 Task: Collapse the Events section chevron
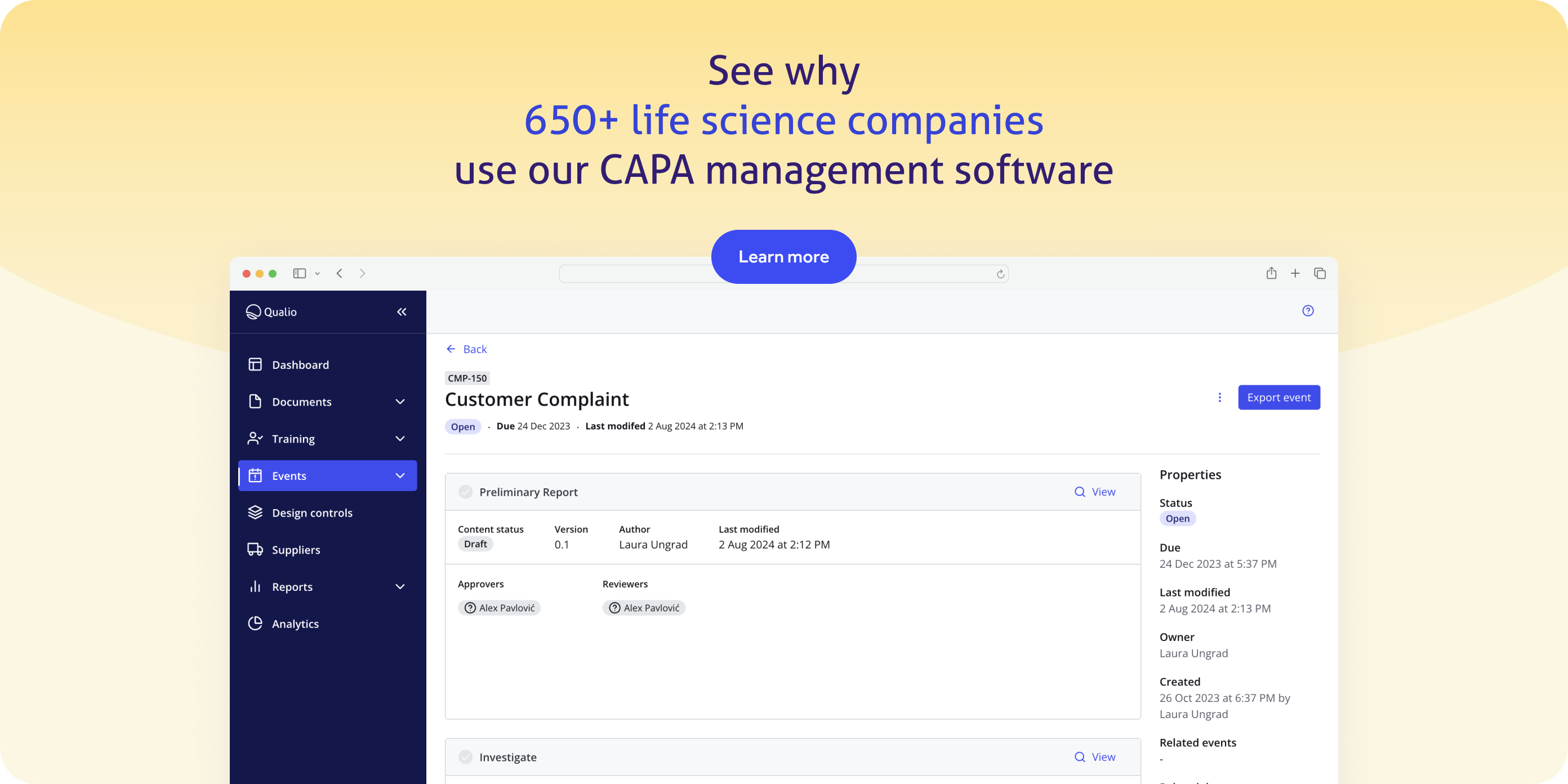coord(400,475)
